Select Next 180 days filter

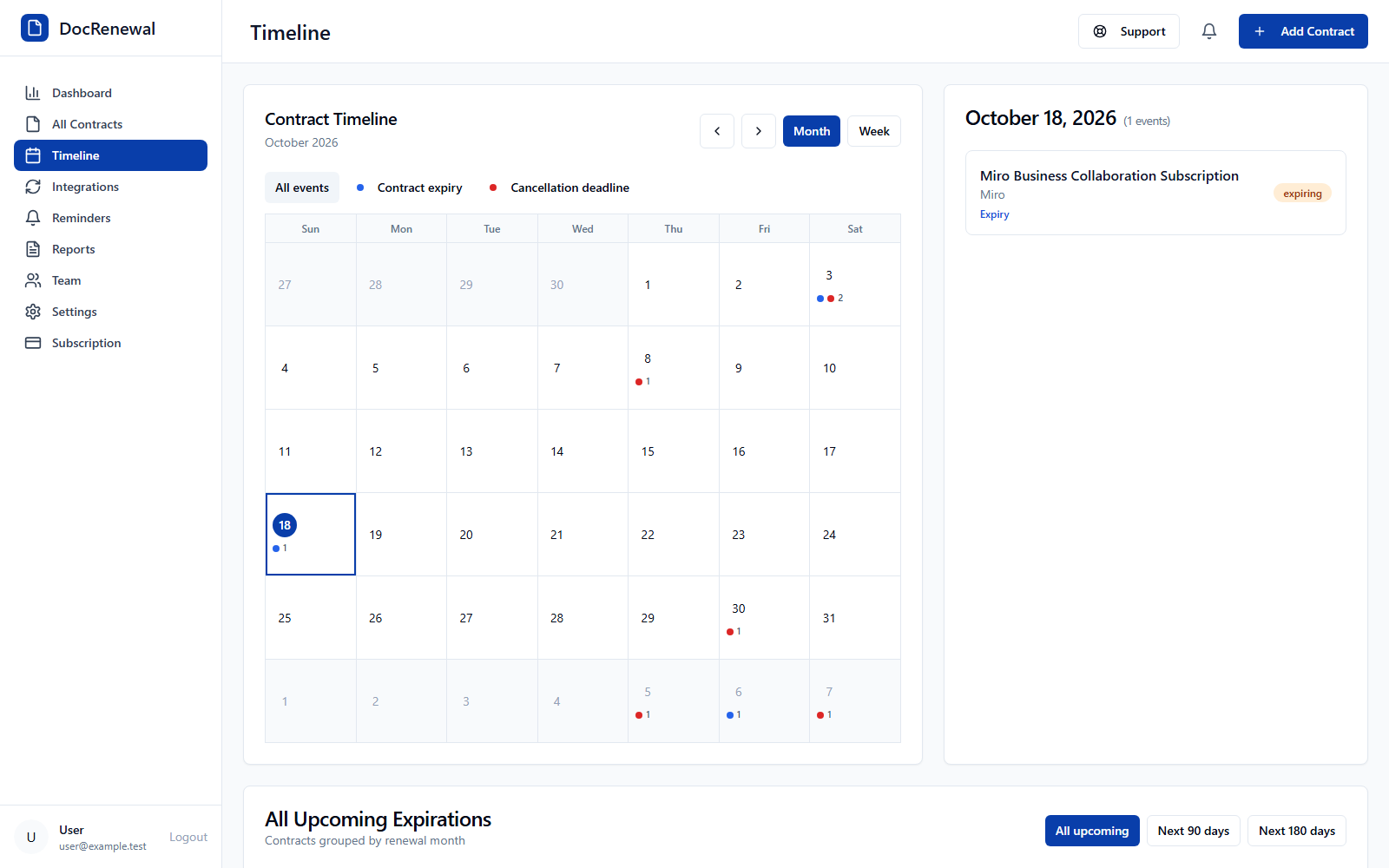1297,831
